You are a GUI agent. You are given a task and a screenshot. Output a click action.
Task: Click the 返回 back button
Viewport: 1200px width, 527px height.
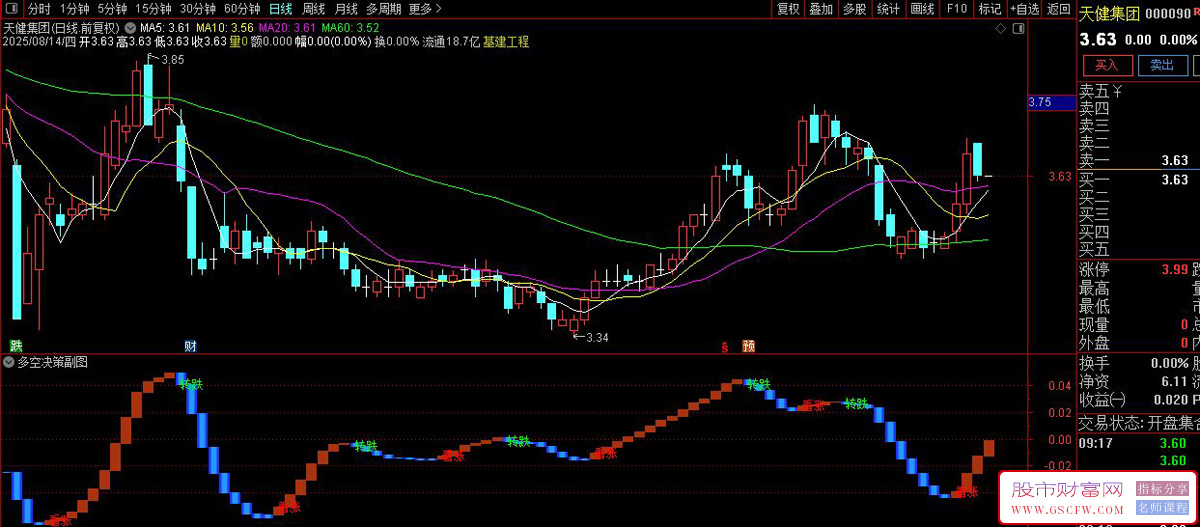pyautogui.click(x=1058, y=9)
